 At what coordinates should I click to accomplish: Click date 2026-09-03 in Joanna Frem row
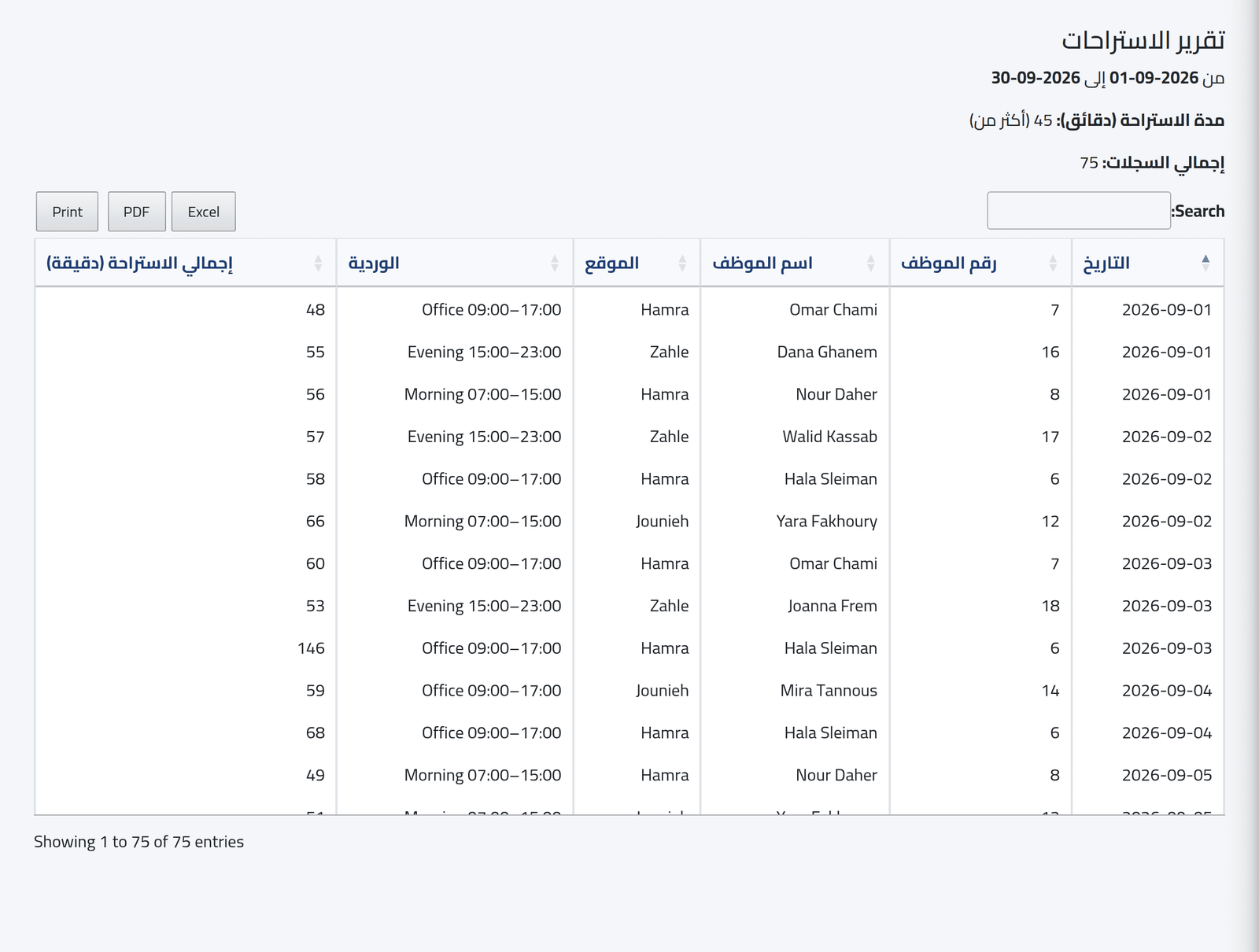[1167, 606]
